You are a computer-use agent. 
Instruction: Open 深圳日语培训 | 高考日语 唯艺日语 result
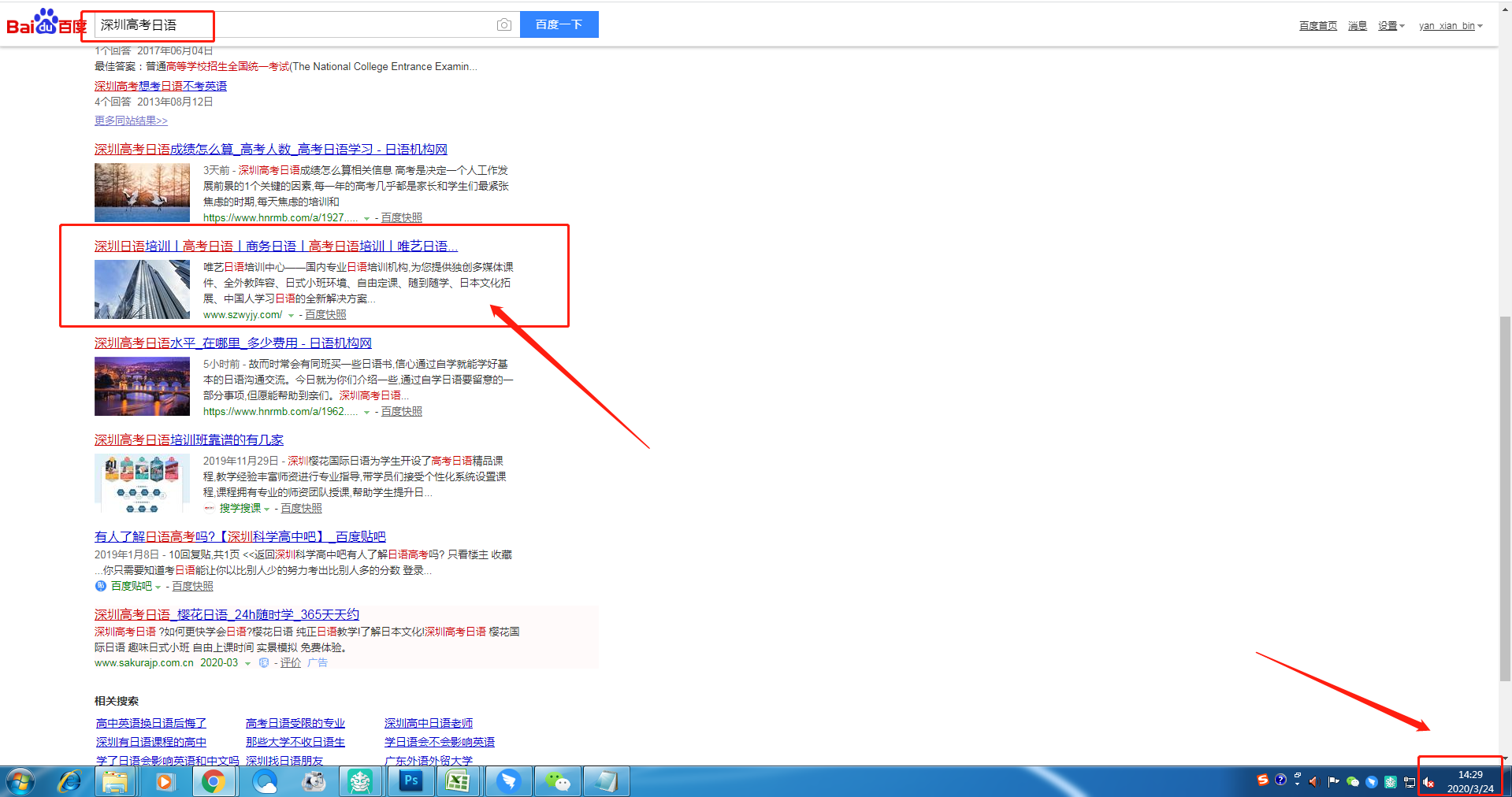(x=276, y=246)
